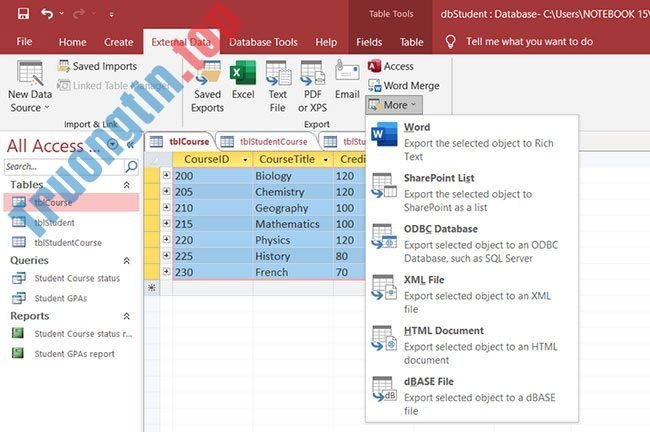Collapse the Queries group
Image resolution: width=650 pixels, height=432 pixels.
coord(126,260)
